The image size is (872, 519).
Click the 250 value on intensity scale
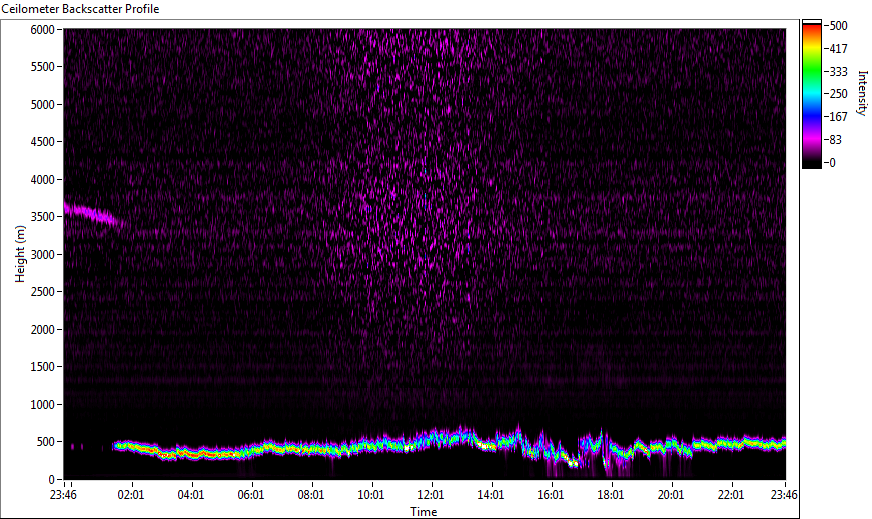pos(838,94)
